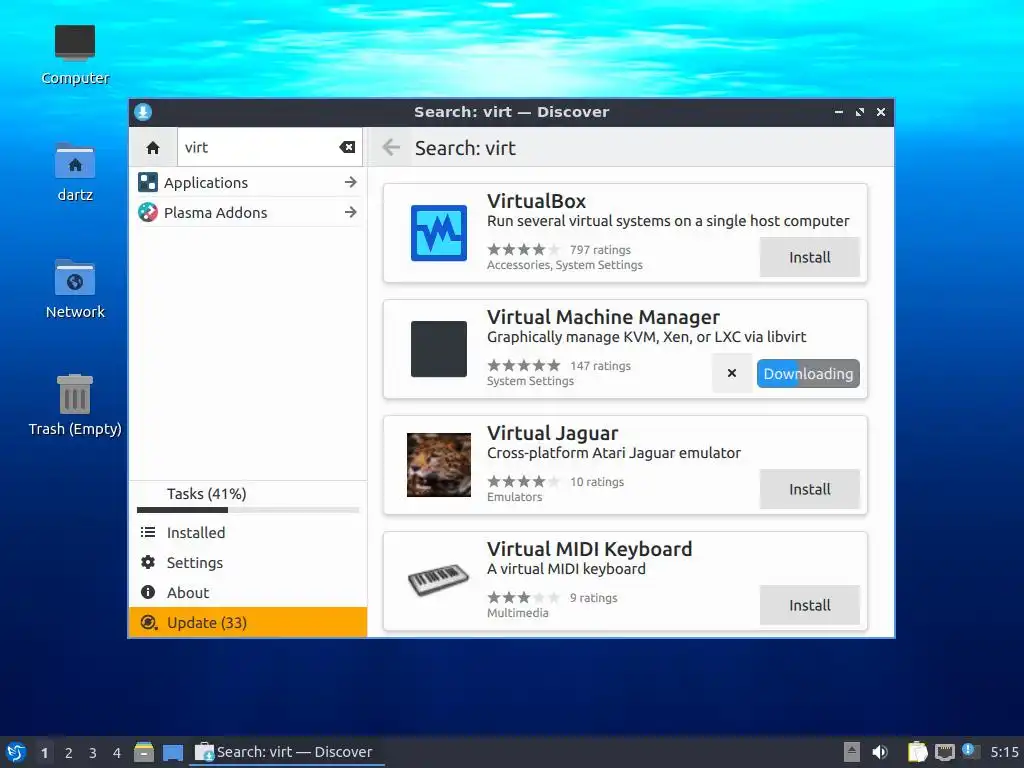Open the Virtual Machine Manager title

[x=603, y=317]
